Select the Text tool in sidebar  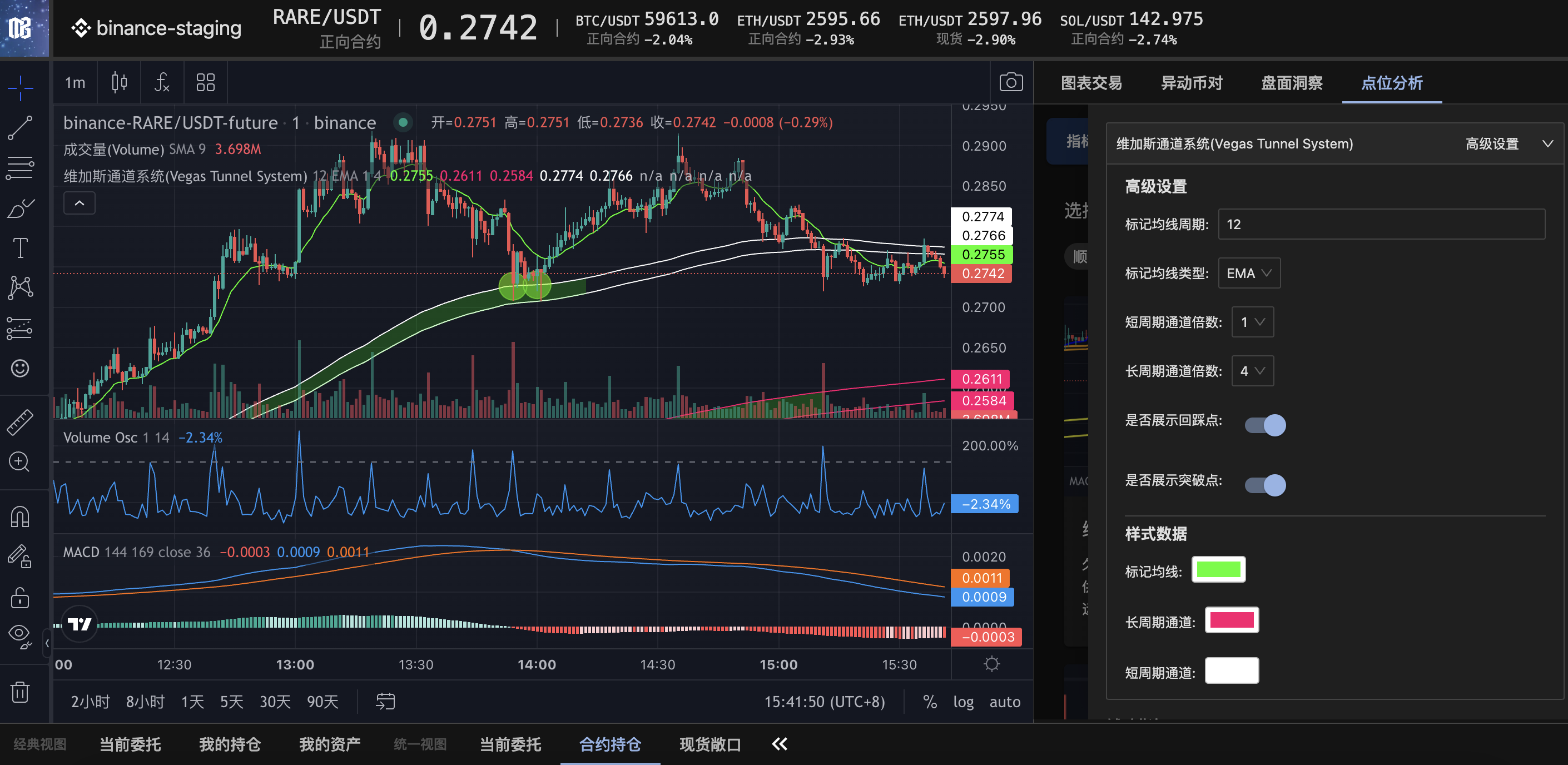pyautogui.click(x=20, y=248)
